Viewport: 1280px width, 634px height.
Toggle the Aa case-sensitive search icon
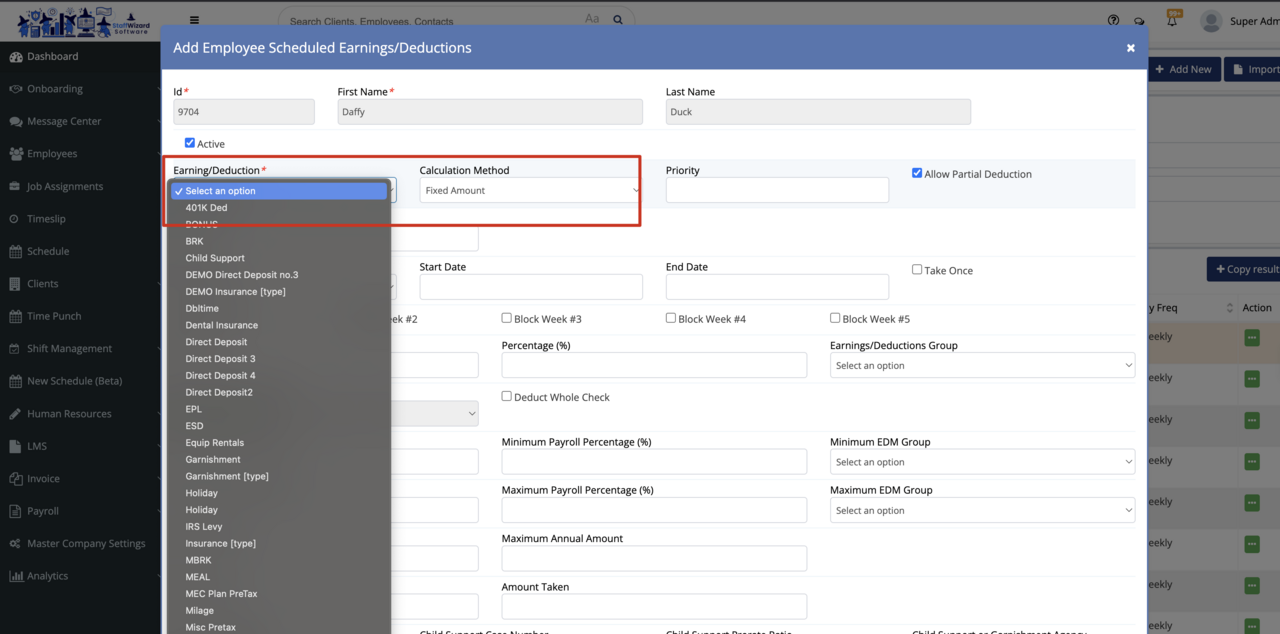point(592,19)
